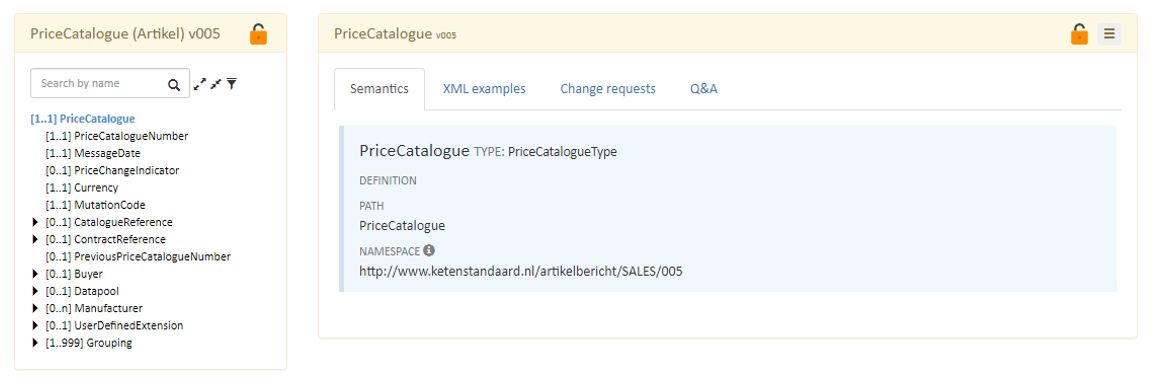Screen dimensions: 1151x388
Task: Select CatalogueReference label in the tree
Action: [109, 222]
